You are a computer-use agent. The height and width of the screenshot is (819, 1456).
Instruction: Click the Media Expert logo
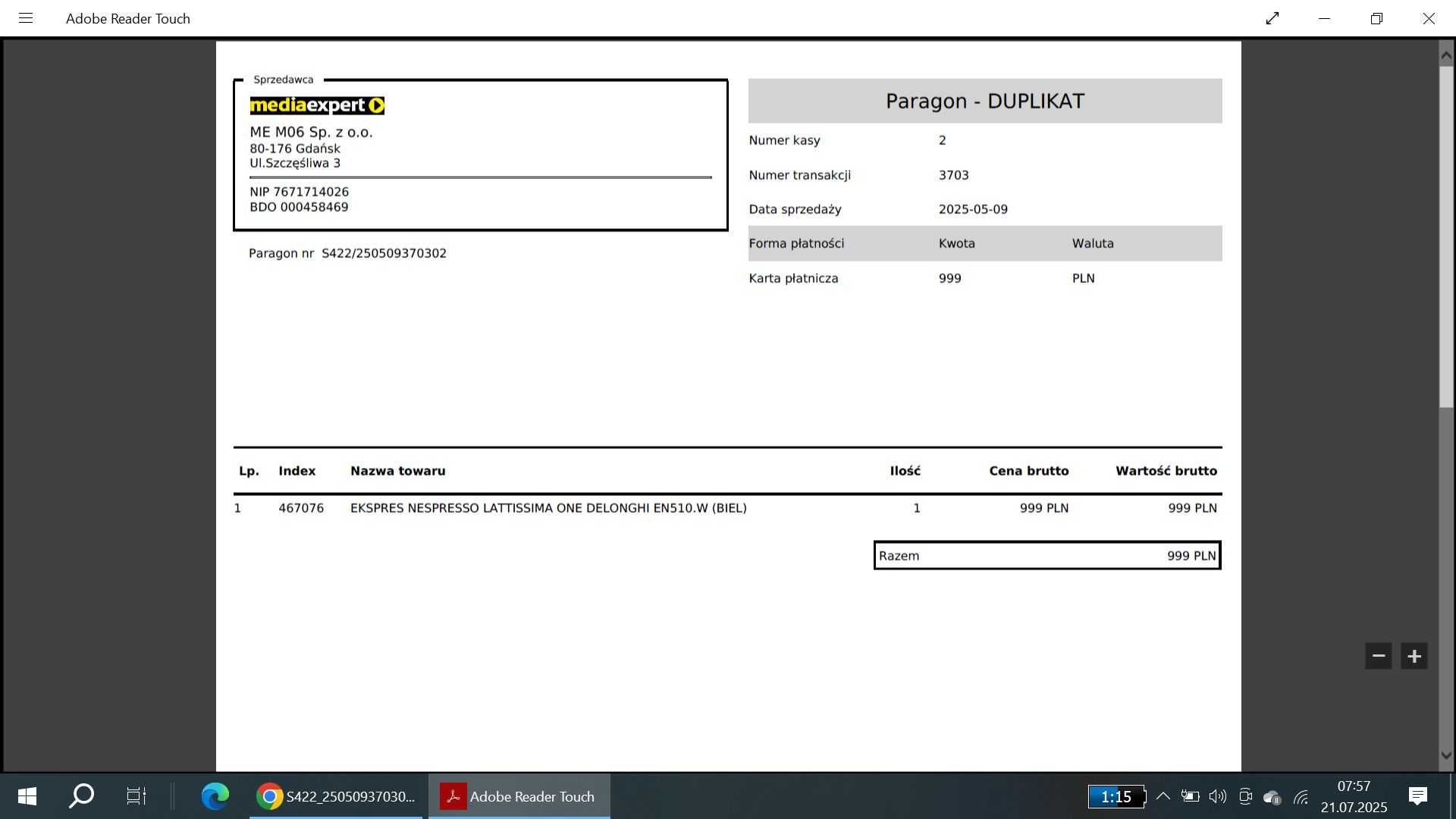pos(317,105)
